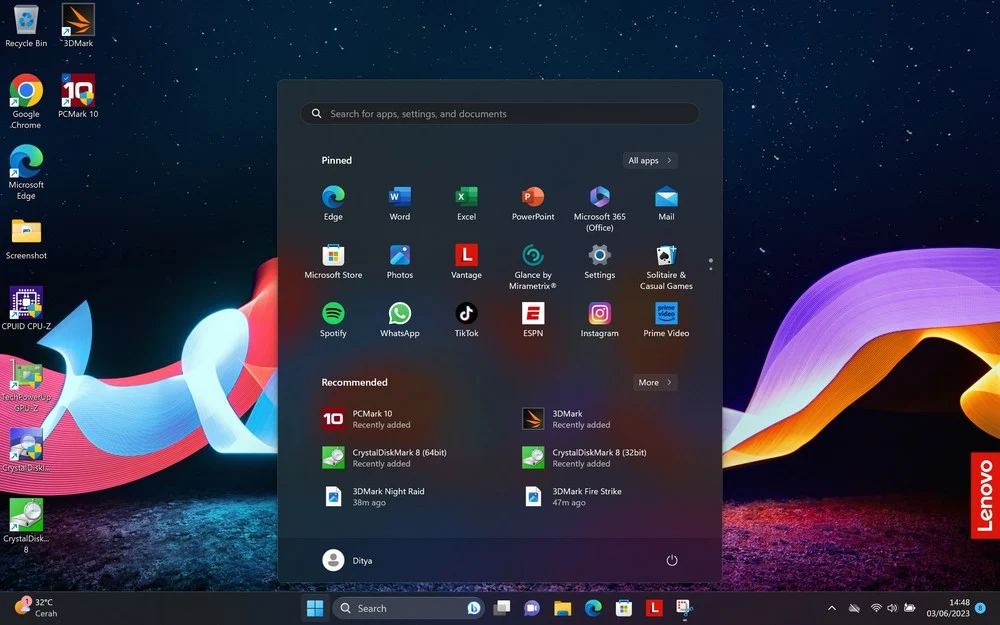Image resolution: width=1000 pixels, height=625 pixels.
Task: Click the OneDrive cloud tray icon
Action: point(855,608)
